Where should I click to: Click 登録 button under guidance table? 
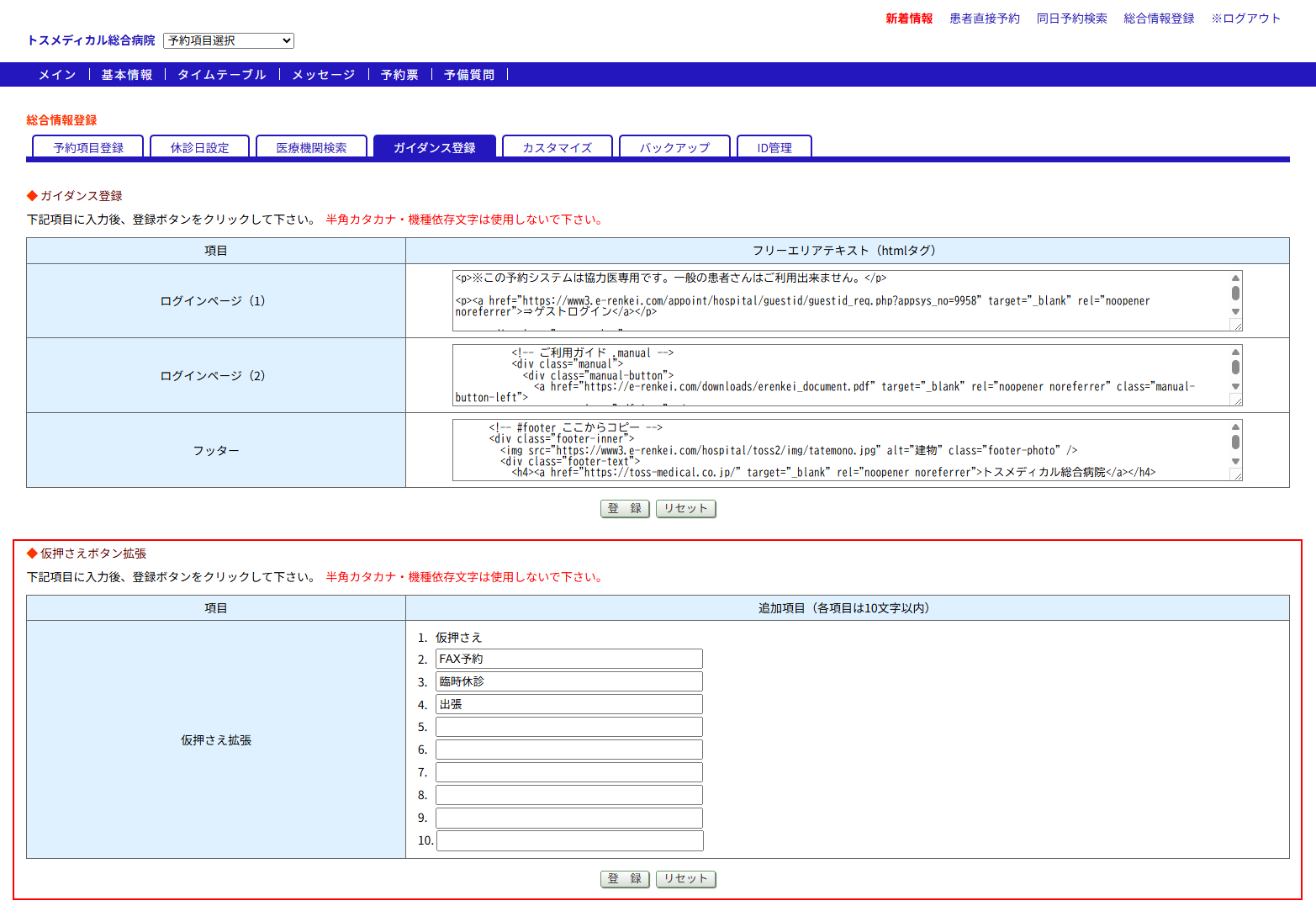click(x=625, y=508)
